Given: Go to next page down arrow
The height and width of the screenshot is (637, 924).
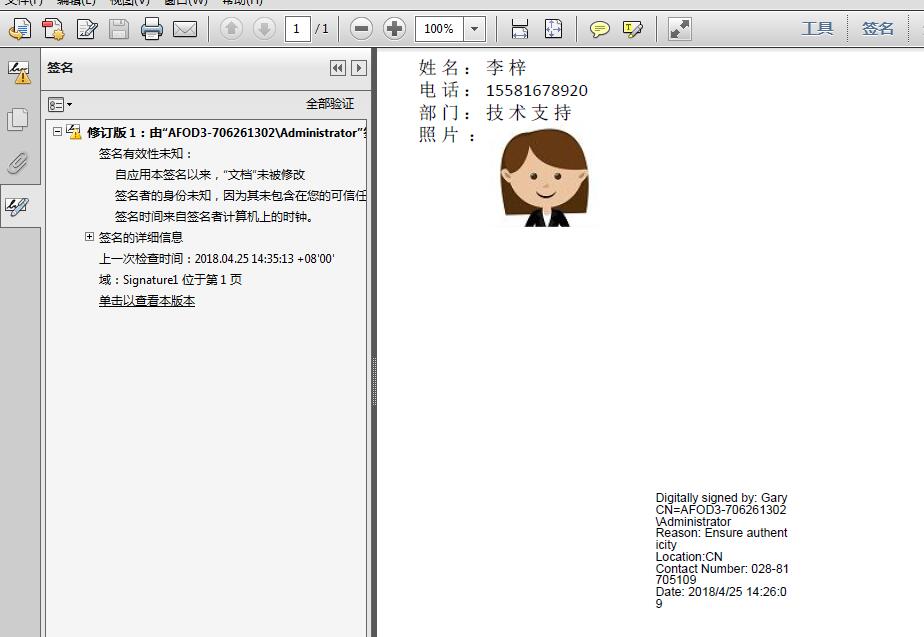Looking at the screenshot, I should tap(264, 29).
